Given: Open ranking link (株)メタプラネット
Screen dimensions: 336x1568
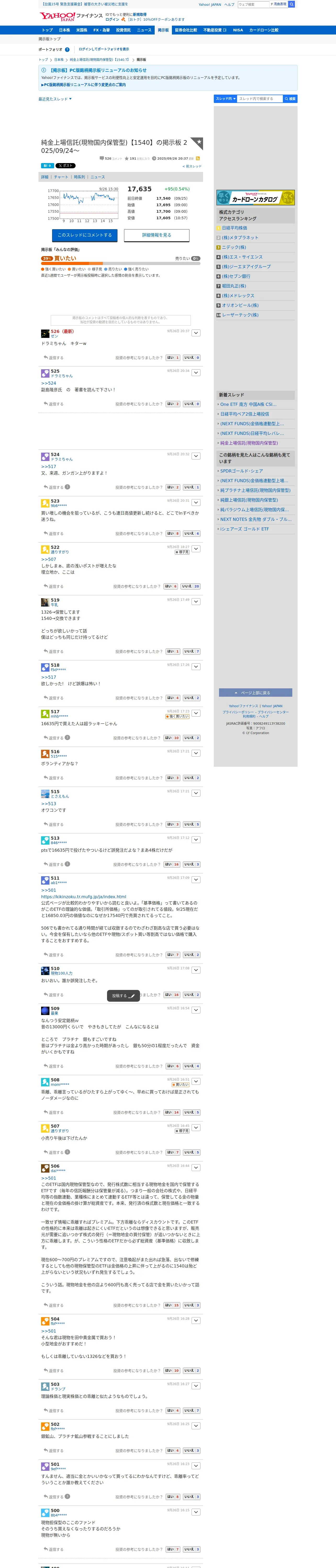Looking at the screenshot, I should [240, 238].
